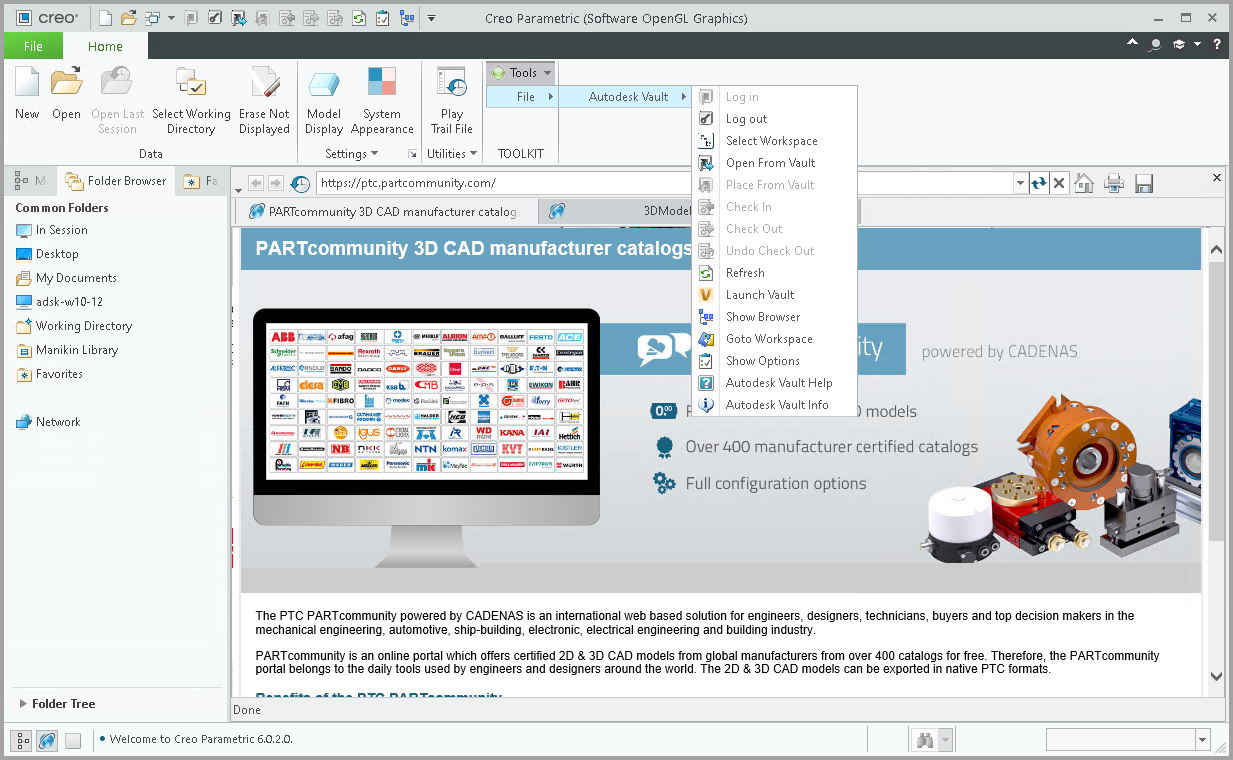The width and height of the screenshot is (1233, 760).
Task: Choose Launch Vault menu entry
Action: (775, 295)
